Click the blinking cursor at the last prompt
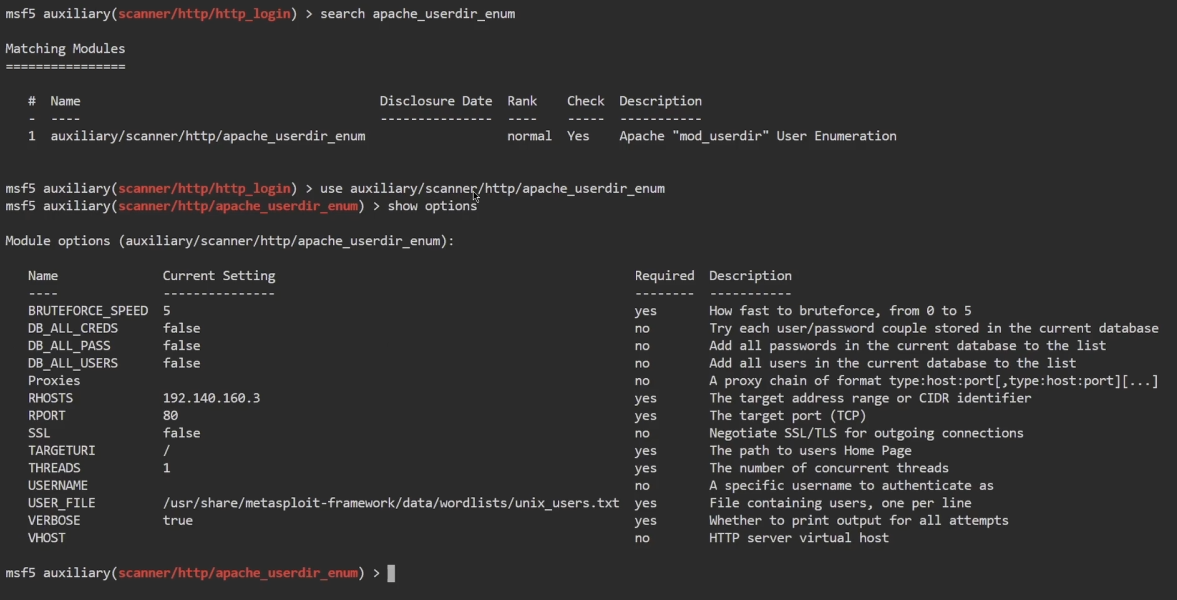 coord(391,573)
